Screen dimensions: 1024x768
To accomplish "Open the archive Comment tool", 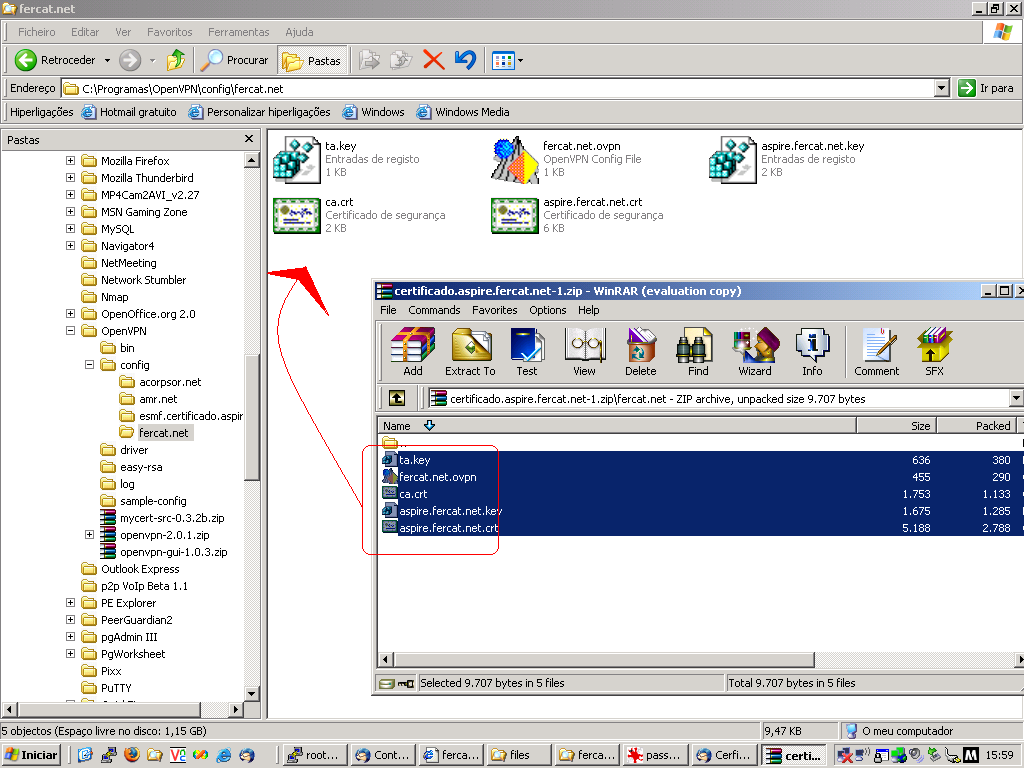I will coord(877,351).
